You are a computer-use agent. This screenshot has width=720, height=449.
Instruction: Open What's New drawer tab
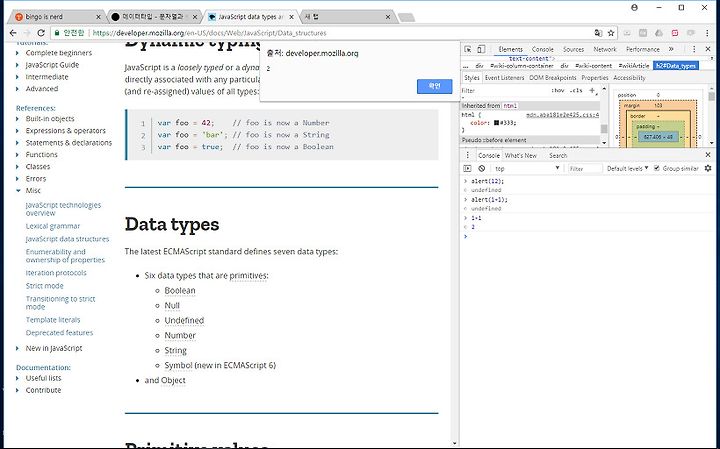521,156
